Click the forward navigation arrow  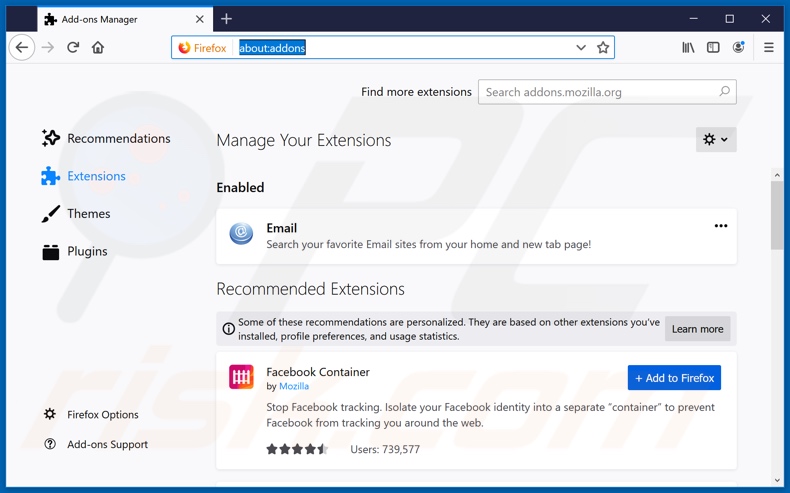click(x=48, y=47)
